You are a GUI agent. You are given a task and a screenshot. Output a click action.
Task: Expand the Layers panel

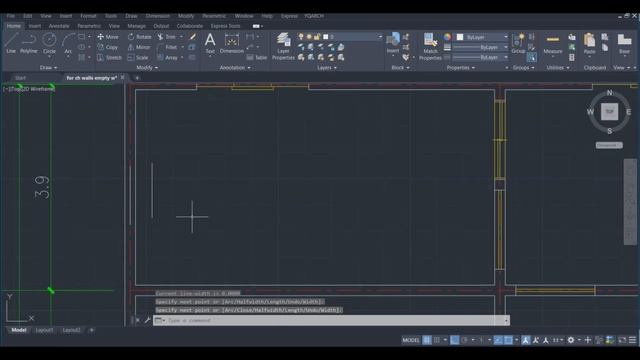327,68
